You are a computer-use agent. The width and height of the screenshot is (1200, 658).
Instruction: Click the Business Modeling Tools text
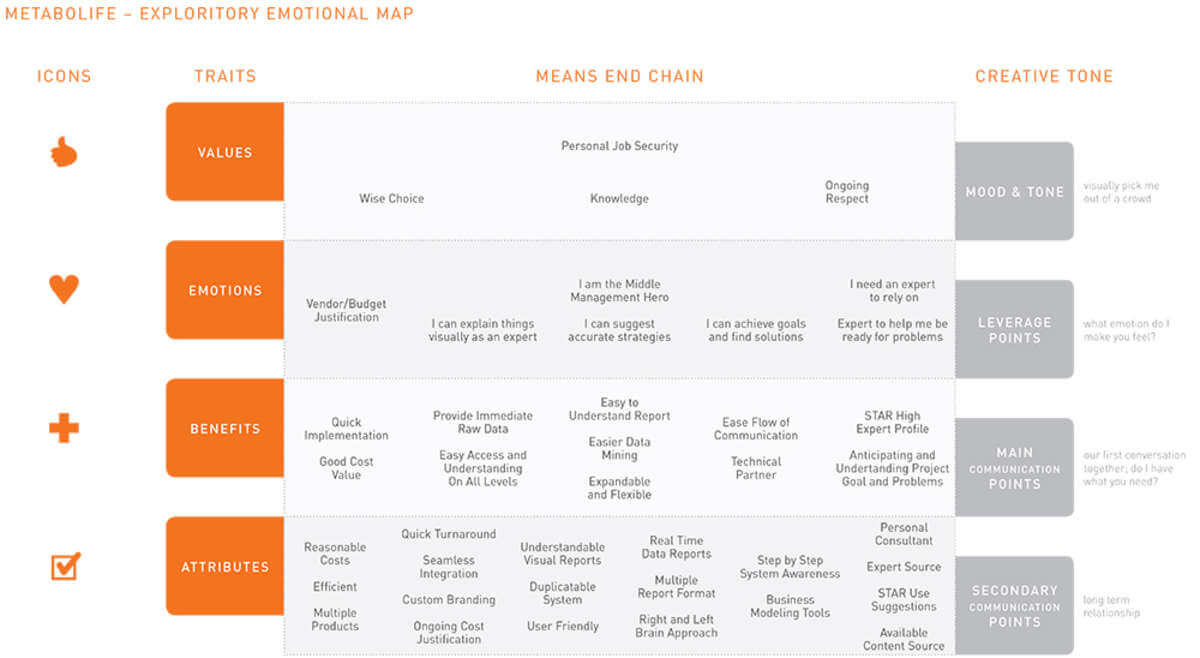(790, 606)
